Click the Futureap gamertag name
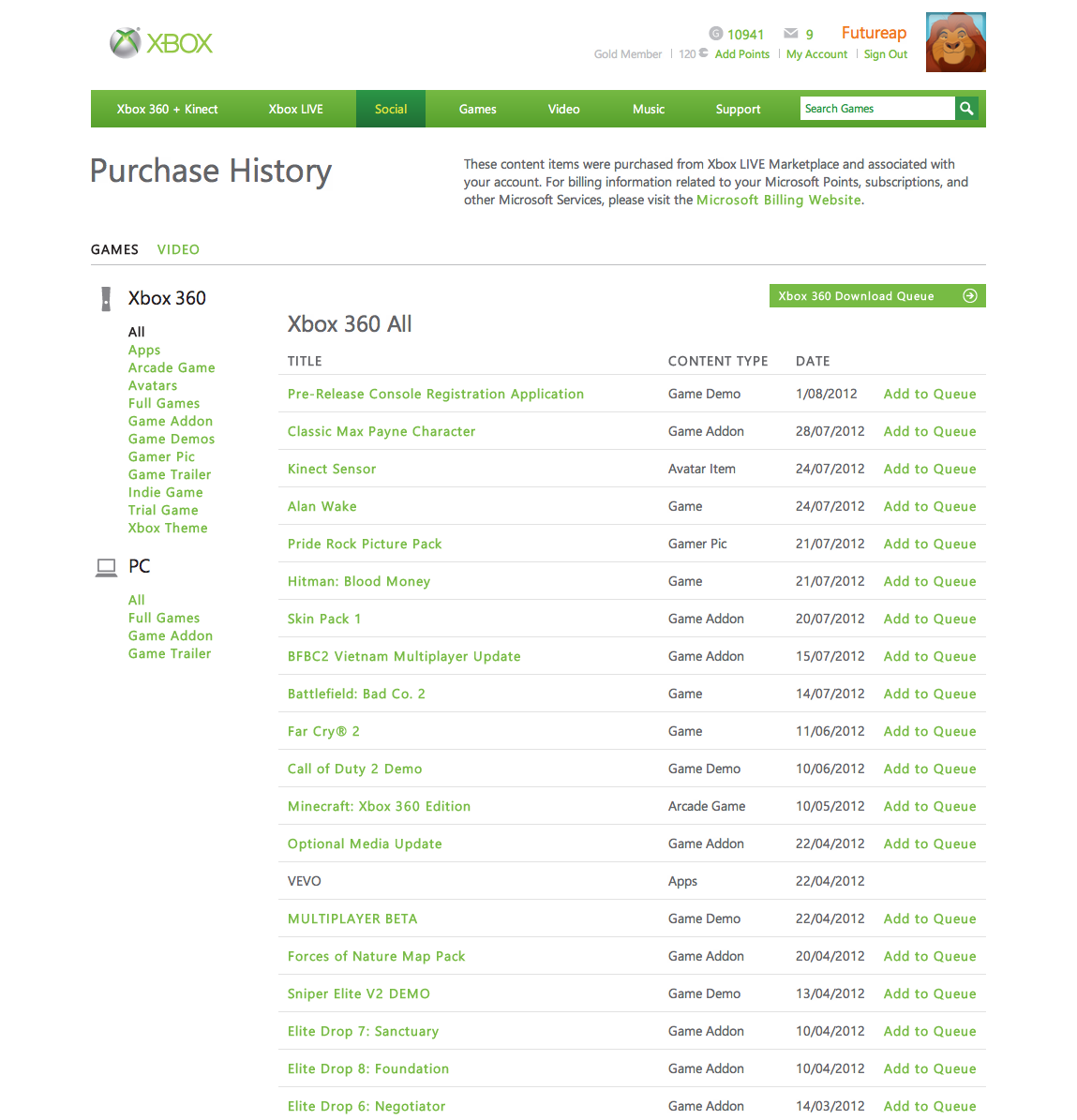 point(874,33)
